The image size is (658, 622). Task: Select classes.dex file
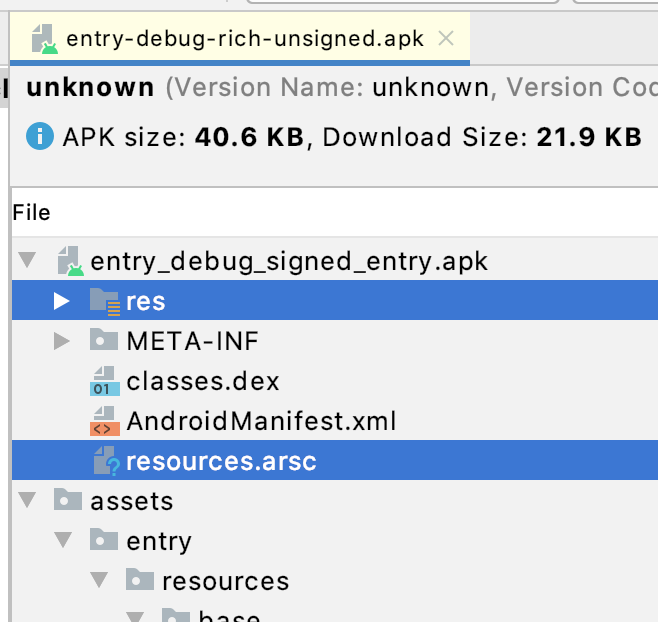(335, 381)
